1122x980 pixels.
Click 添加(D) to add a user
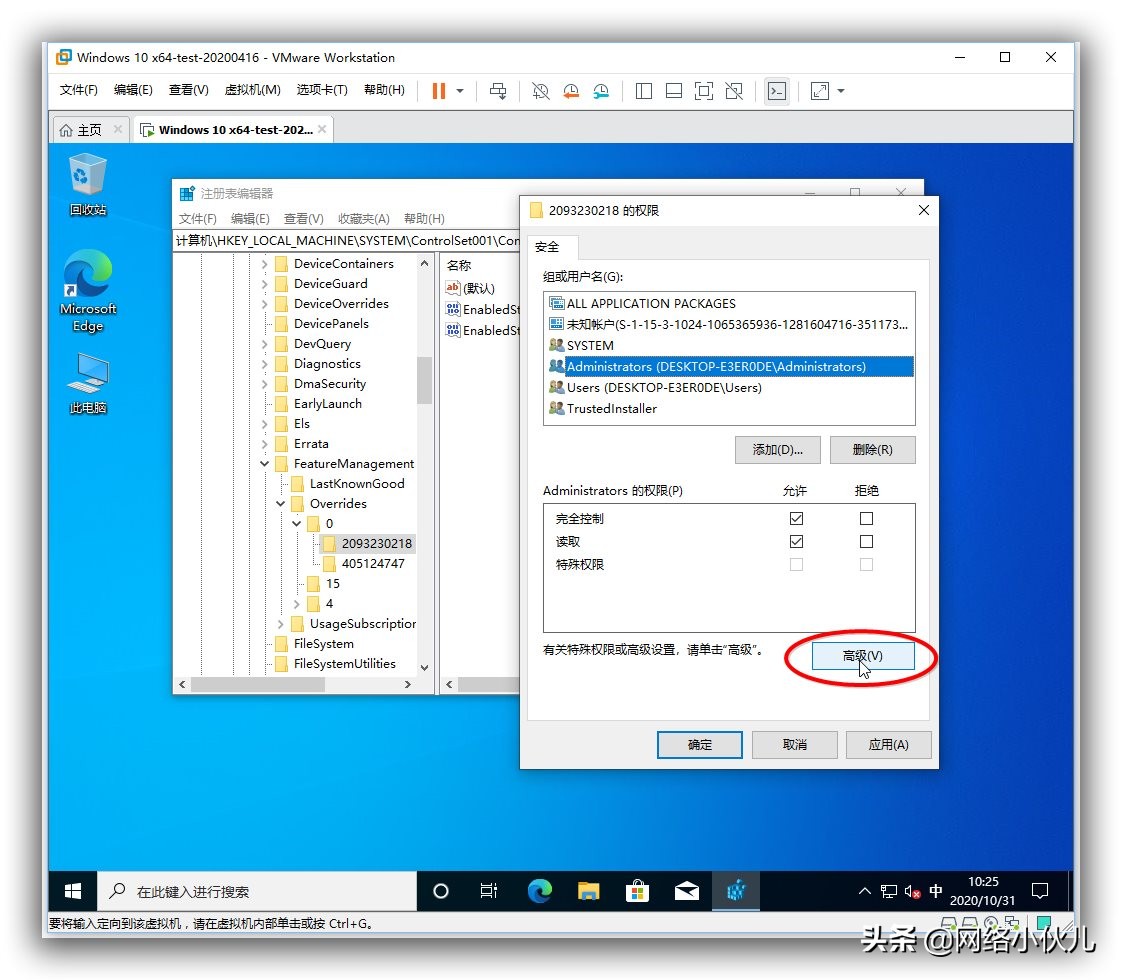point(778,449)
